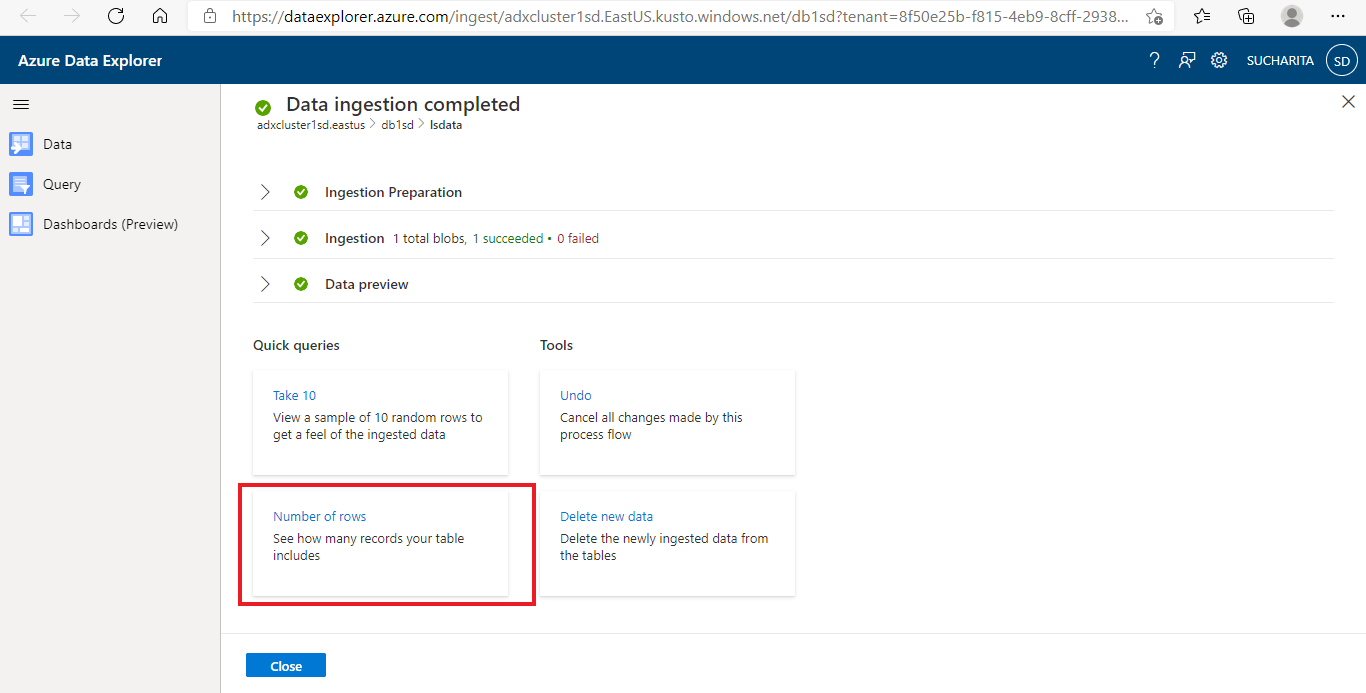Open the Collections icon in browser toolbar

click(1245, 16)
